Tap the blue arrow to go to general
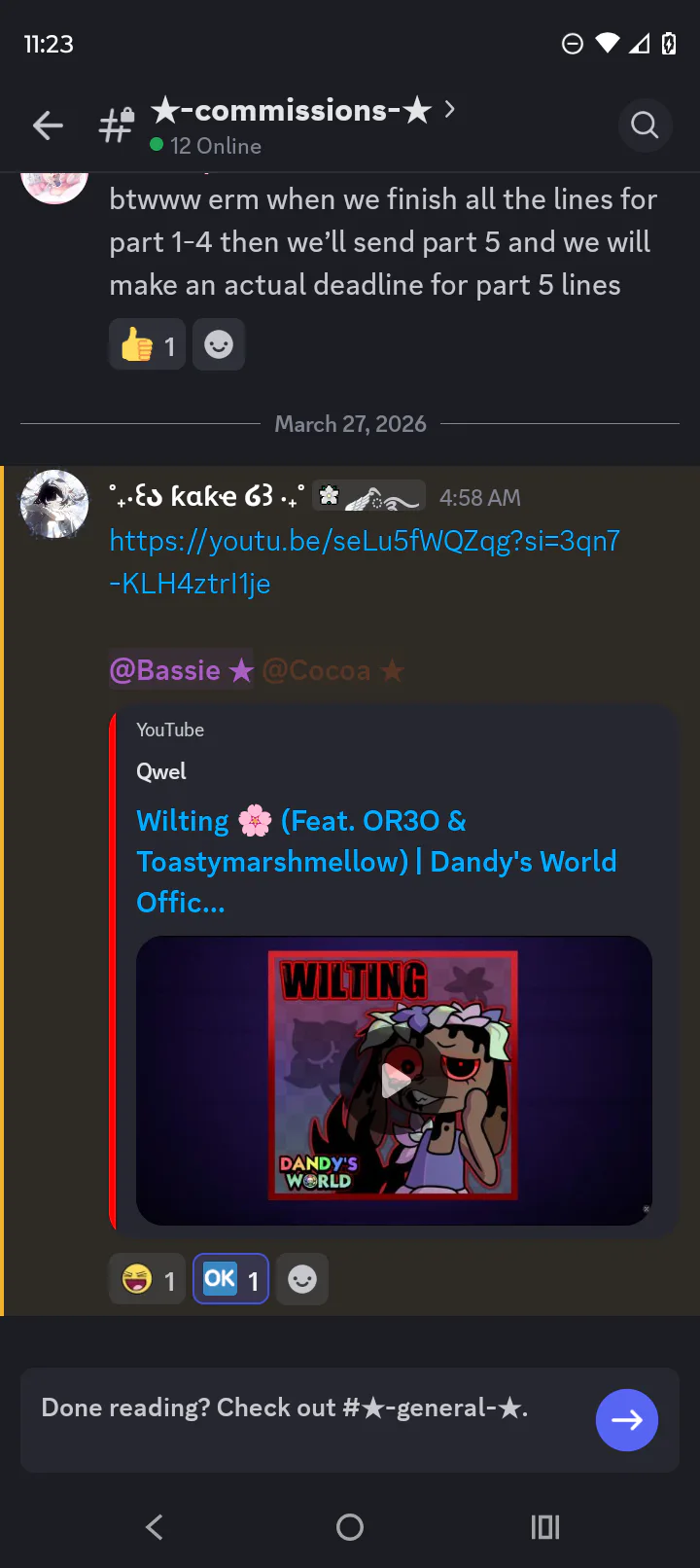The width and height of the screenshot is (700, 1568). 626,1420
